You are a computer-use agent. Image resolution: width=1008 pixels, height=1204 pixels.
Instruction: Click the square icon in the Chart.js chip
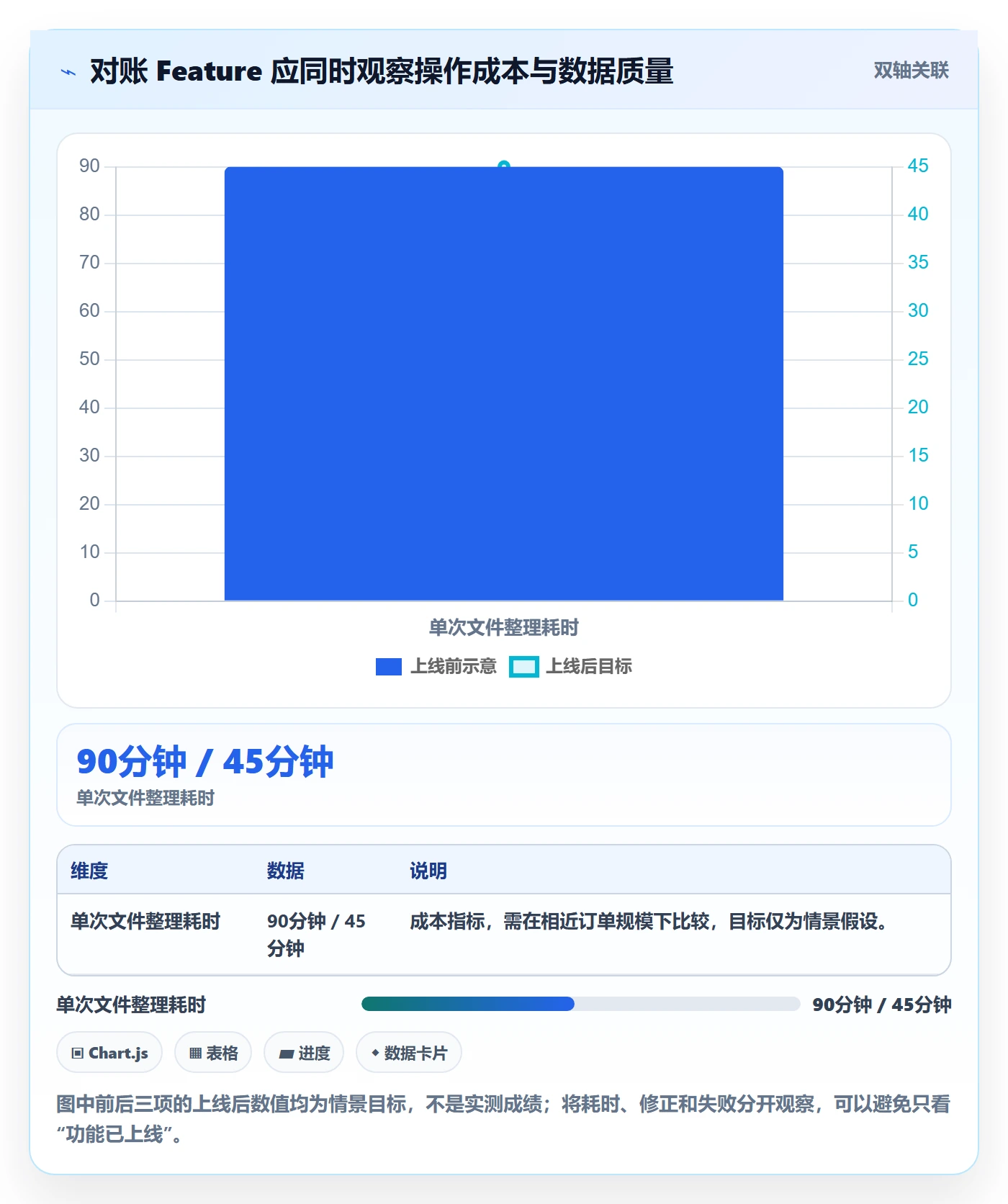click(78, 1053)
